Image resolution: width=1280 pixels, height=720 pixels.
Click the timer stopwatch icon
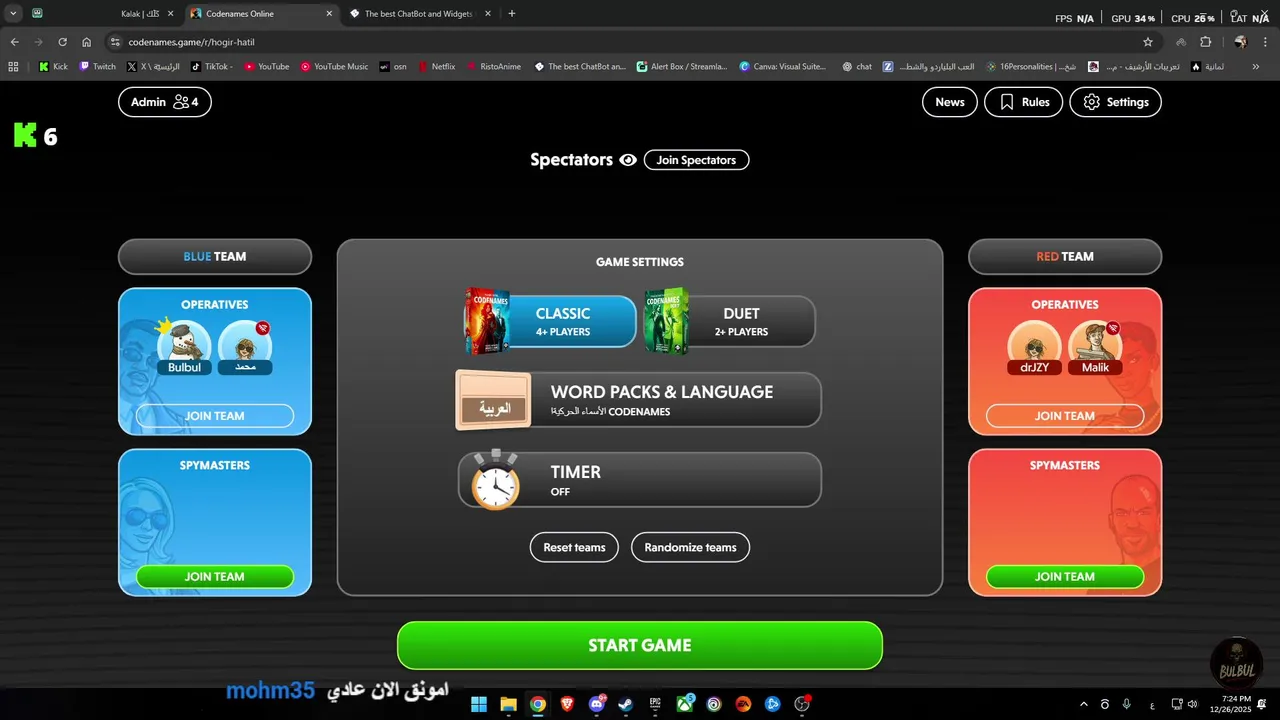(495, 480)
